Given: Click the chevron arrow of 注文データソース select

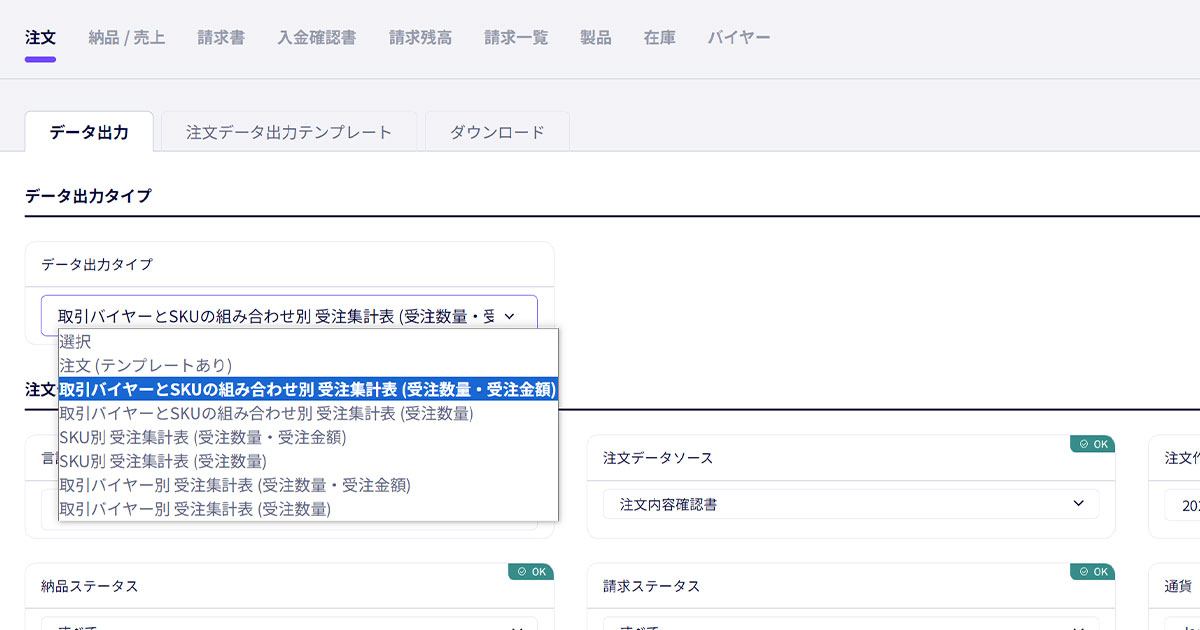Looking at the screenshot, I should coord(1078,504).
